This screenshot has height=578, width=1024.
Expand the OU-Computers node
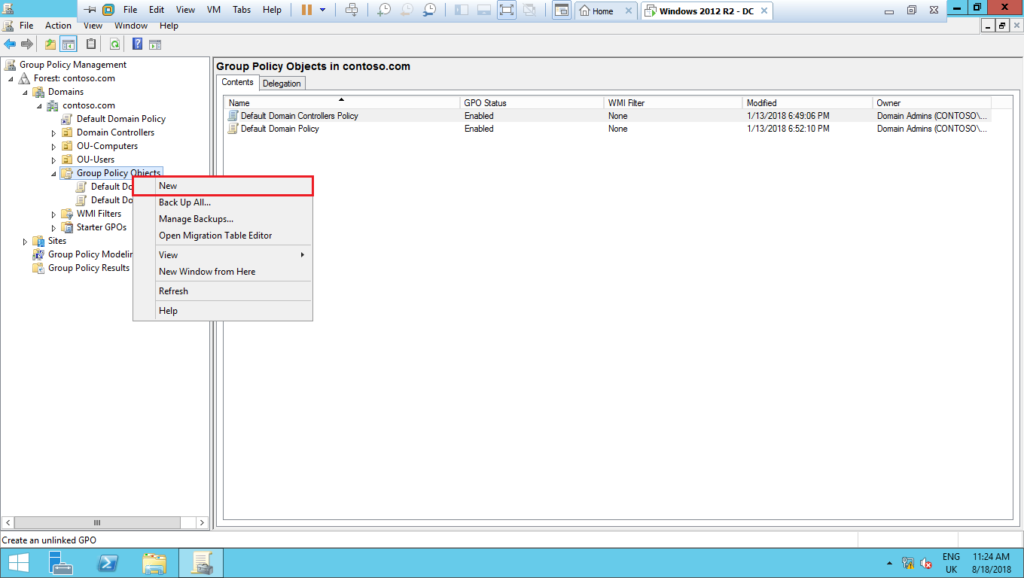(54, 146)
